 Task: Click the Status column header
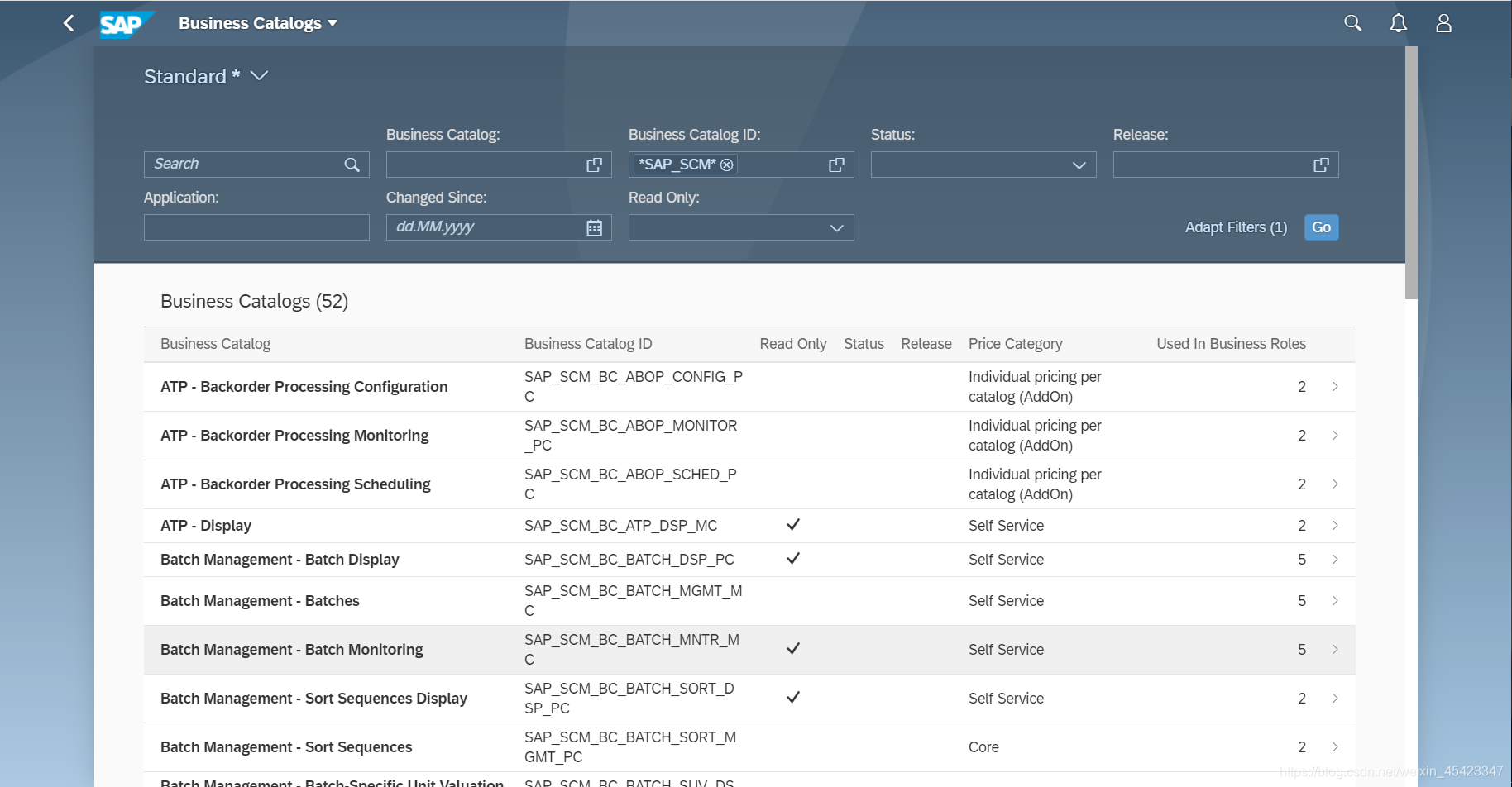[x=864, y=344]
